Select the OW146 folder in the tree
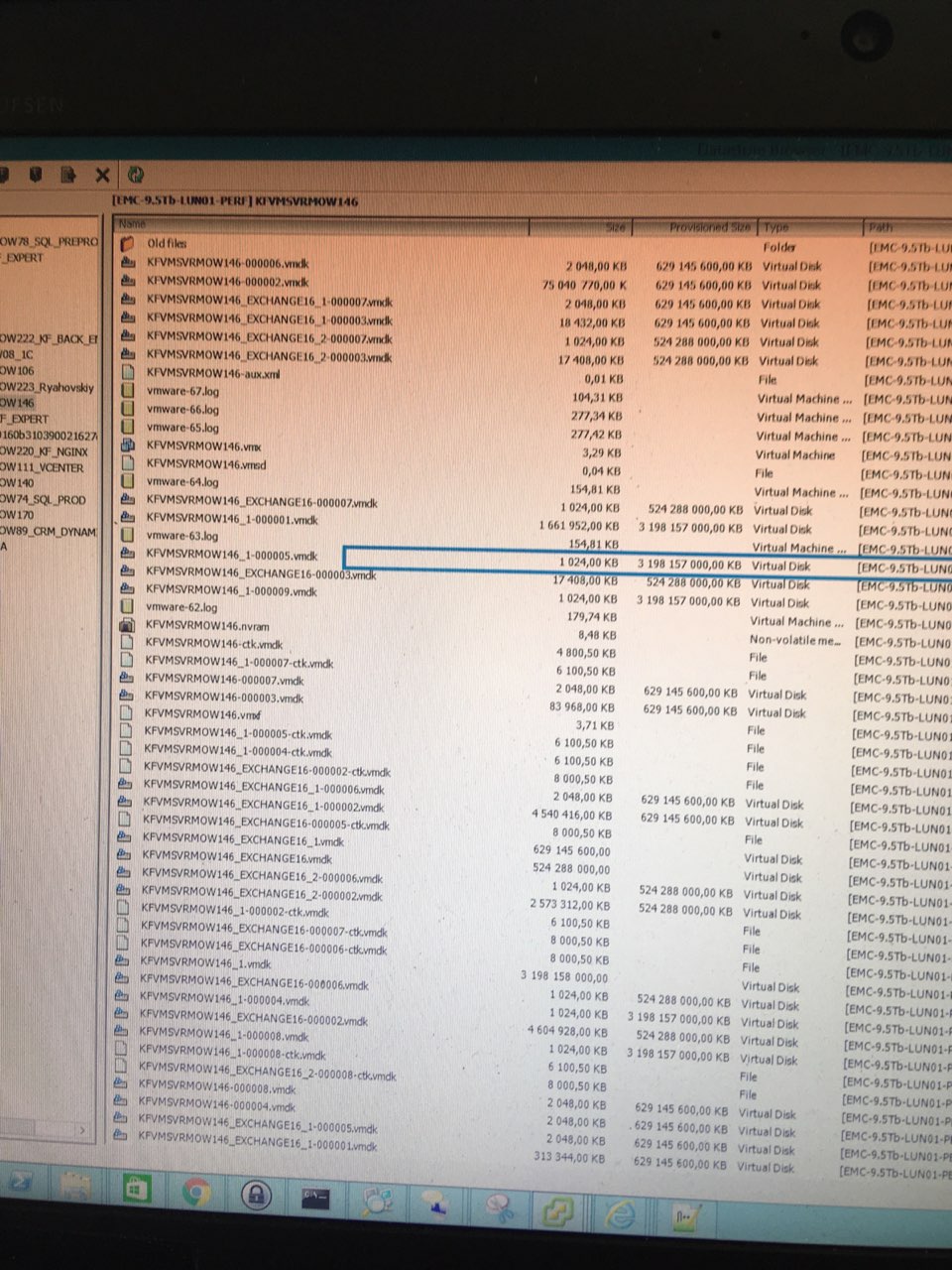 click(x=17, y=403)
